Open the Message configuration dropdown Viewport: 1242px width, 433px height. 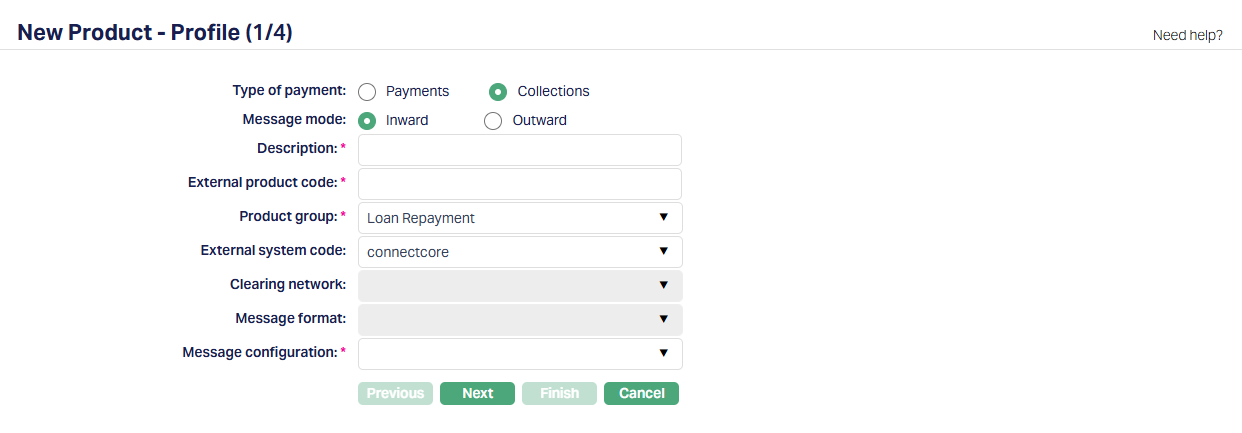[x=519, y=353]
